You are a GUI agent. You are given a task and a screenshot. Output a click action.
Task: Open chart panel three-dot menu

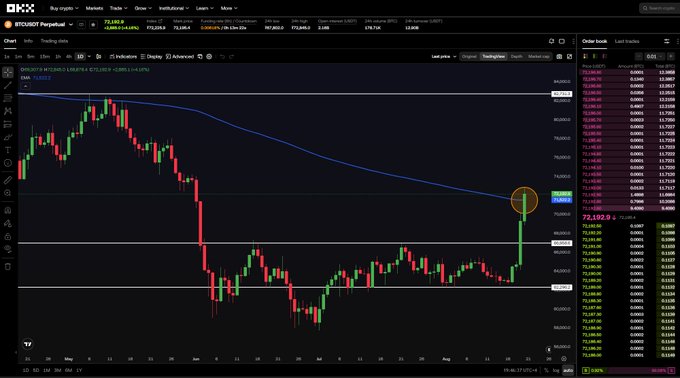[x=573, y=41]
